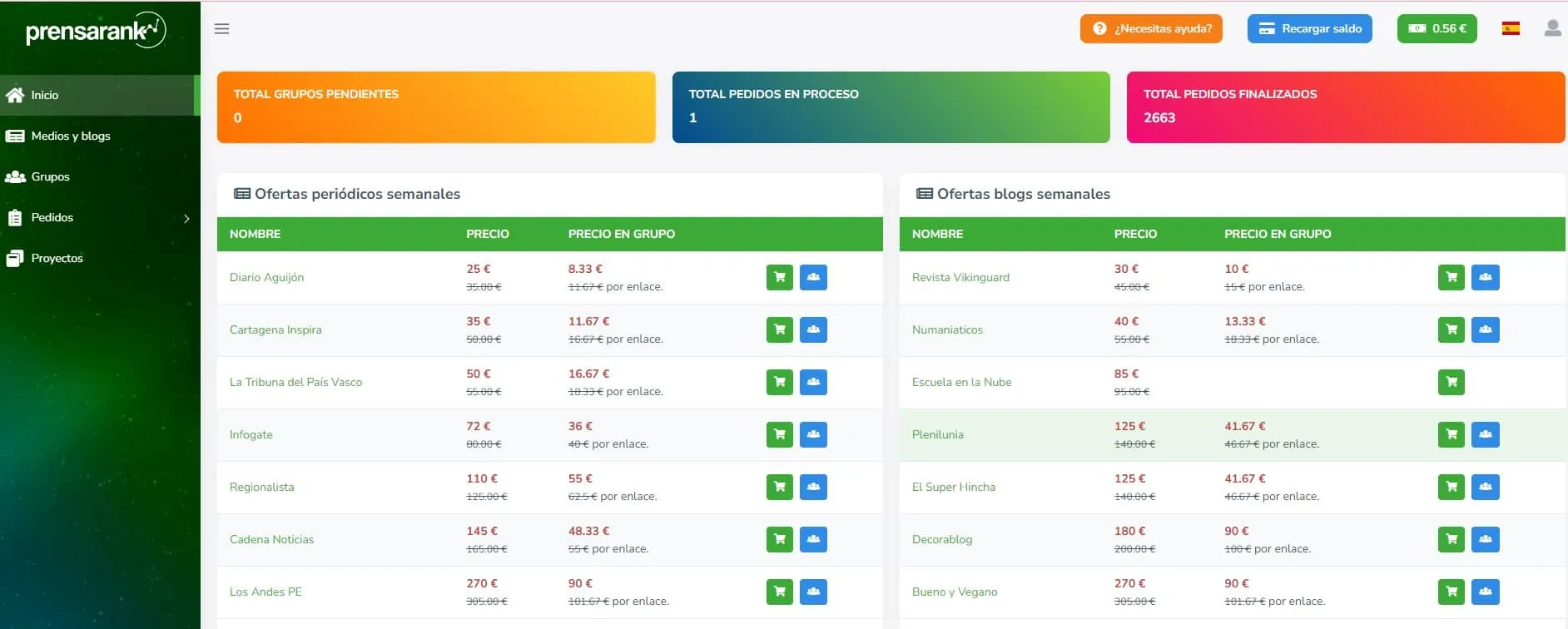
Task: Open the Los Andes PE link
Action: pyautogui.click(x=265, y=592)
